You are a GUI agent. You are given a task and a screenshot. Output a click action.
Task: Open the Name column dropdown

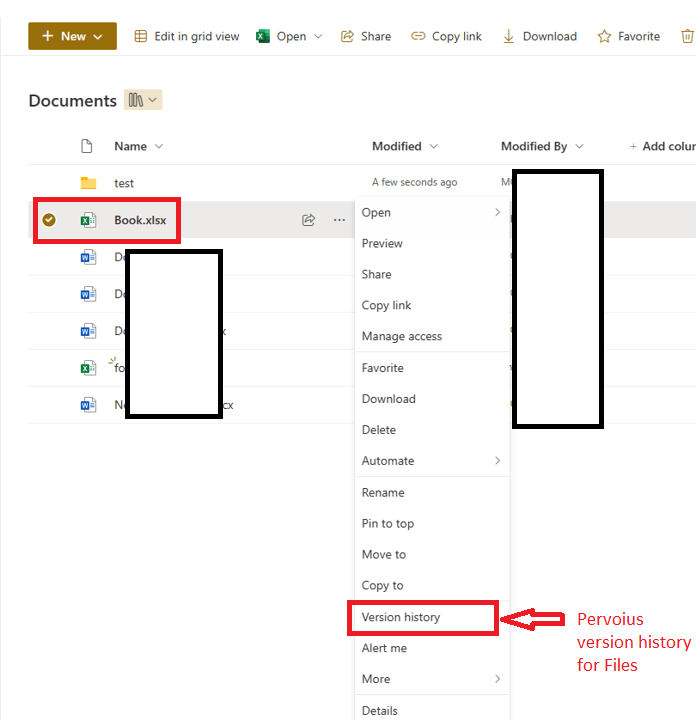point(139,146)
